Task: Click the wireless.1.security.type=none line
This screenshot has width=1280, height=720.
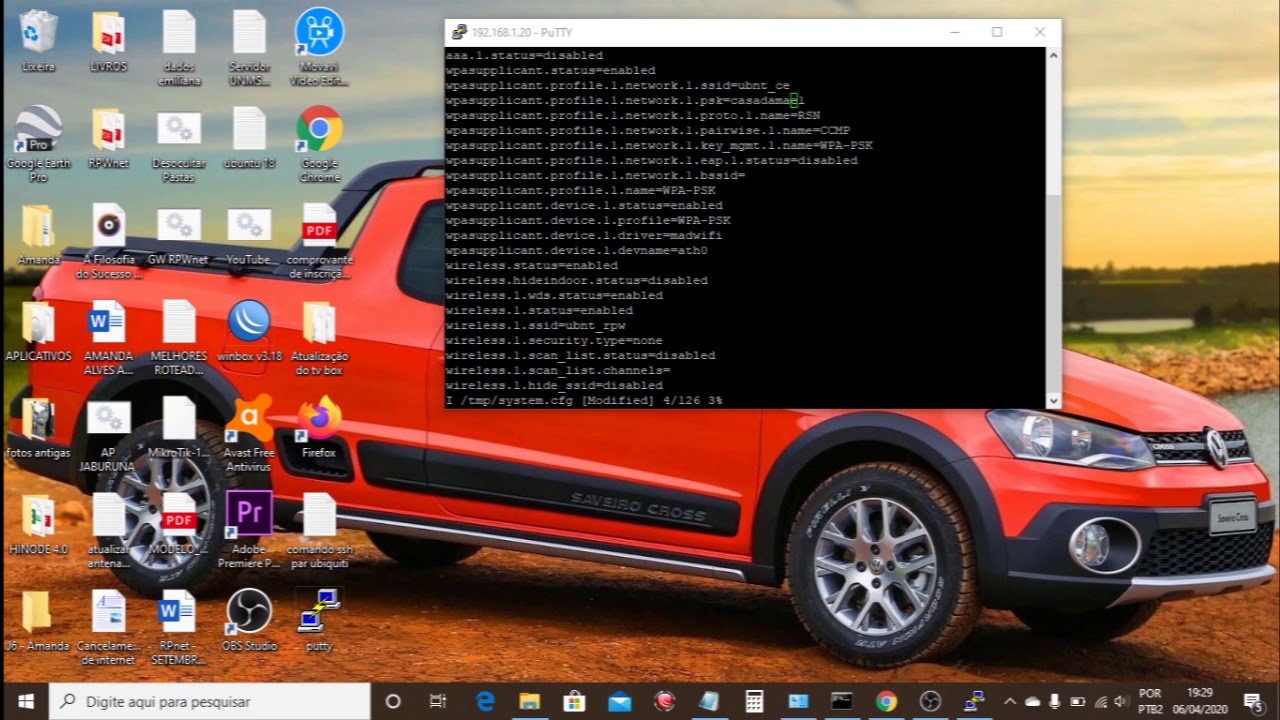Action: coord(554,341)
